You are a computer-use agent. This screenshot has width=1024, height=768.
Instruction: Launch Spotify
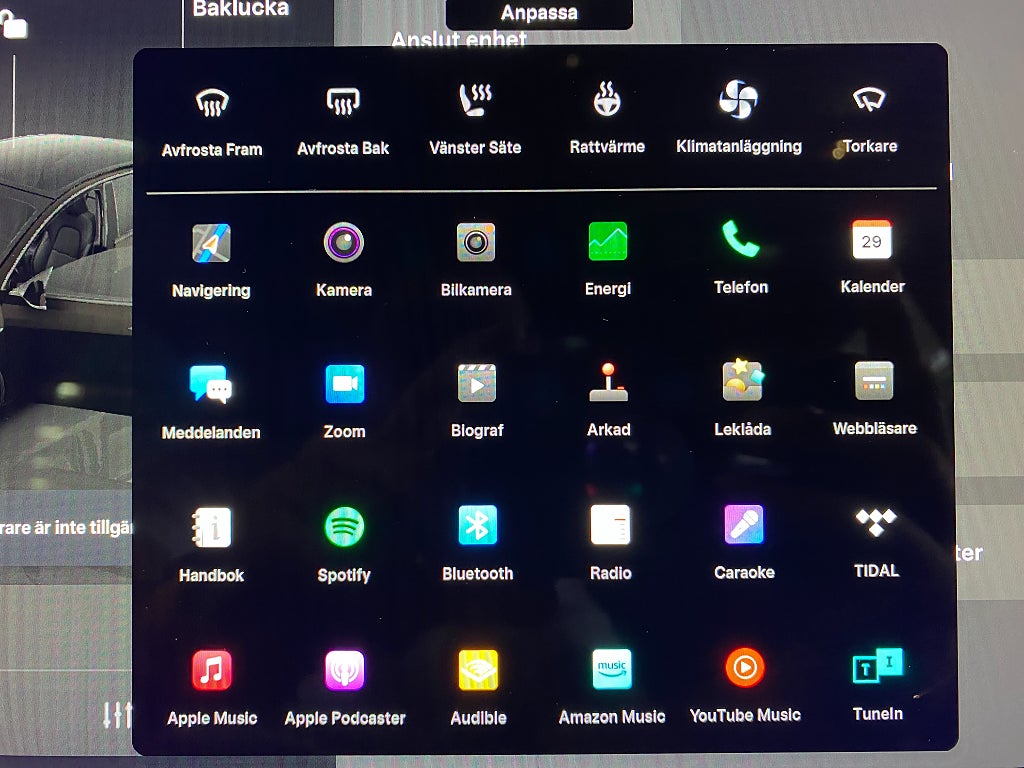(x=344, y=527)
